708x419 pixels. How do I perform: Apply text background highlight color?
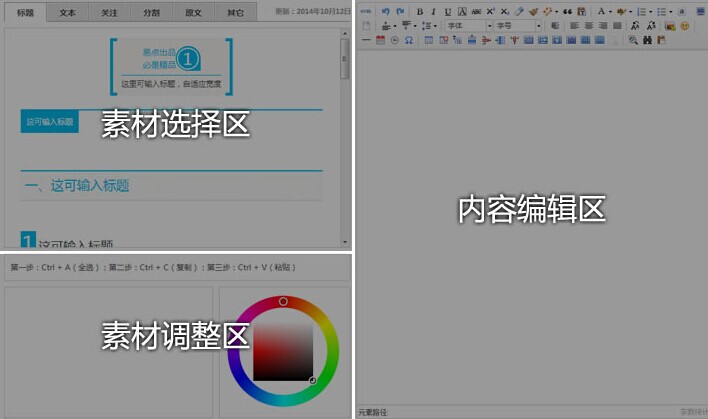point(621,12)
